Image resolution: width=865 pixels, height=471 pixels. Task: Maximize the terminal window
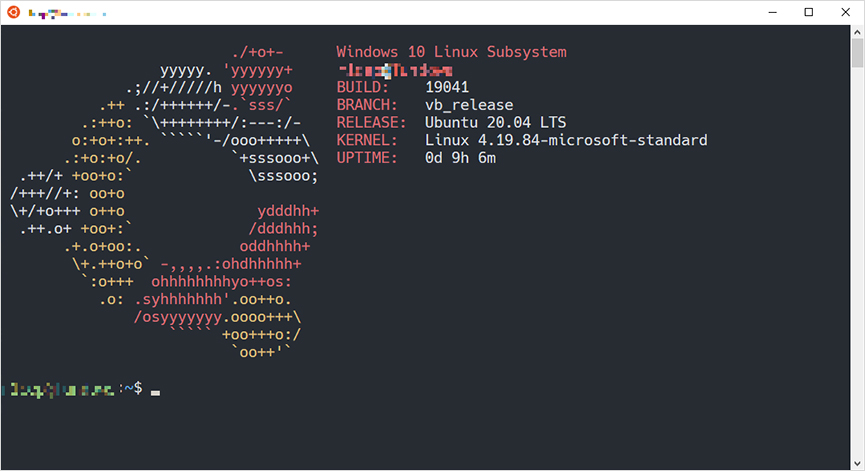click(x=809, y=12)
